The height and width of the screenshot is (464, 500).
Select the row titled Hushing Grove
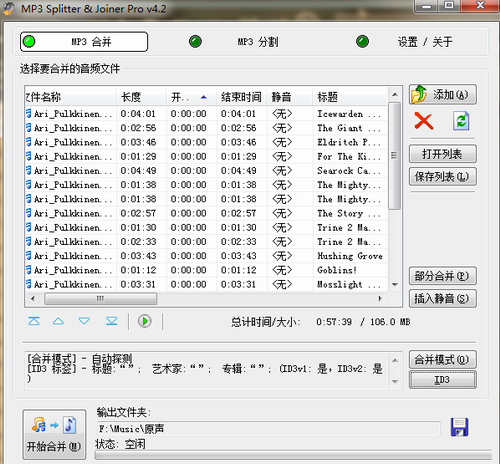[206, 256]
